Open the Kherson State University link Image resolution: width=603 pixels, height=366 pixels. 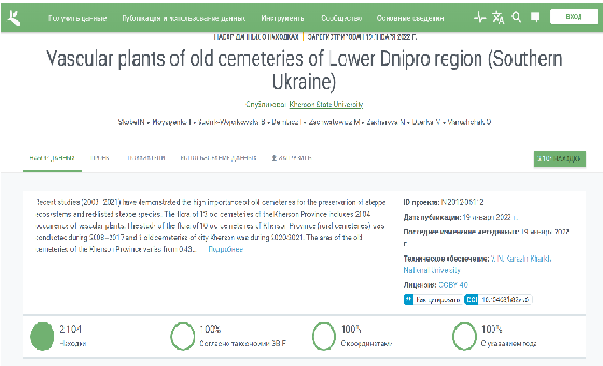click(x=326, y=104)
